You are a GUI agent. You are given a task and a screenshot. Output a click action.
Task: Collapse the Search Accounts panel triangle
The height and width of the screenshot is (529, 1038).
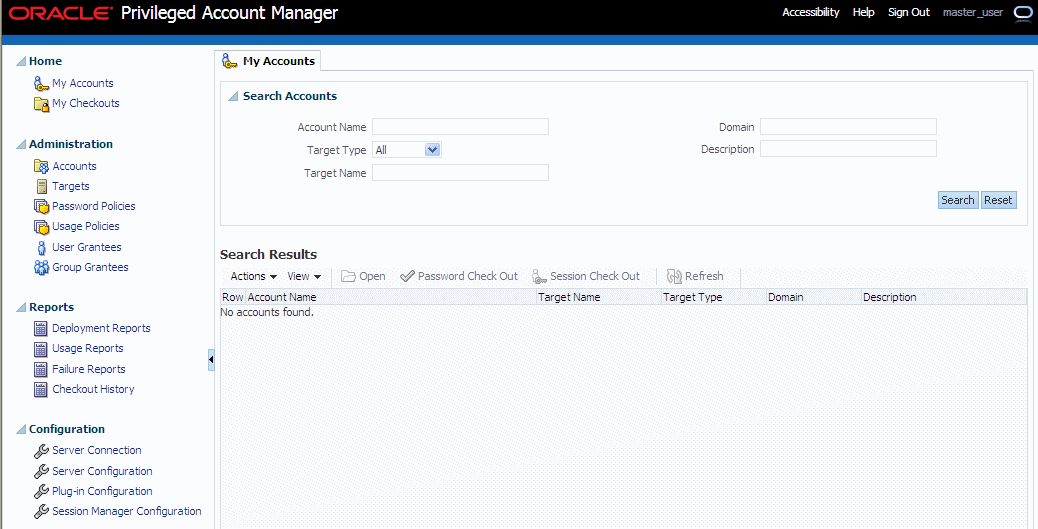click(232, 97)
